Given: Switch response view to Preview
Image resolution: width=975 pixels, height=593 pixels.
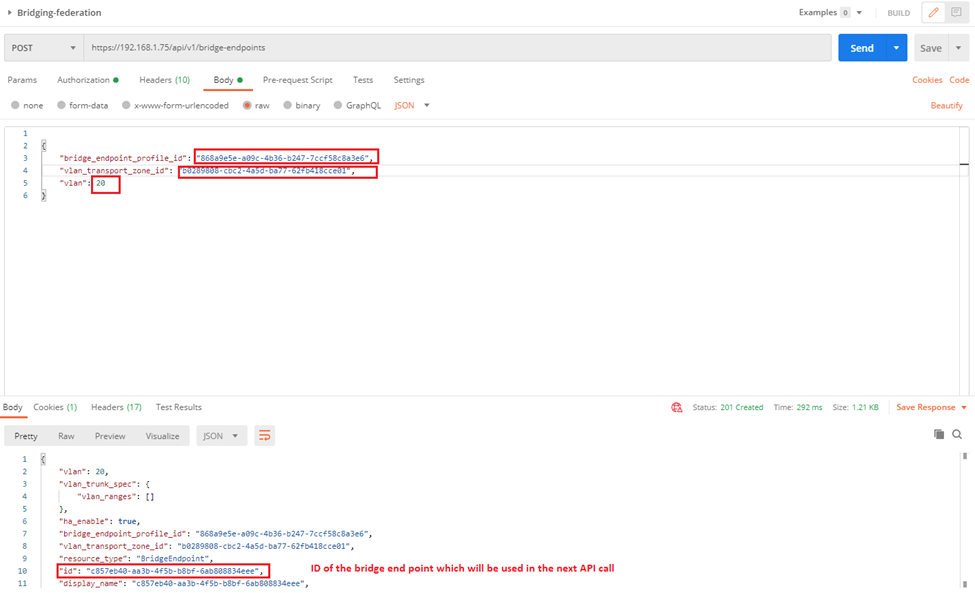Looking at the screenshot, I should 110,436.
